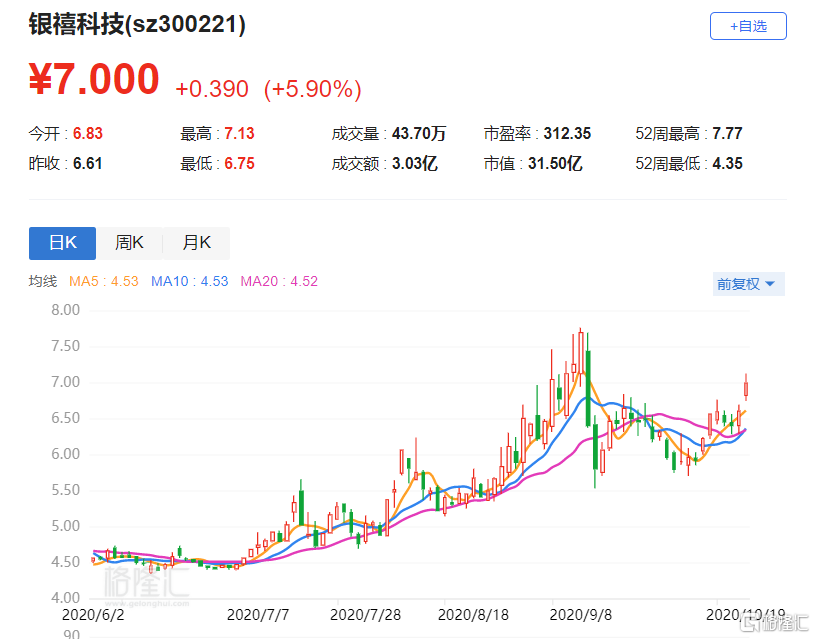Switch to the 周K weekly chart tab
Image resolution: width=815 pixels, height=639 pixels.
click(129, 243)
